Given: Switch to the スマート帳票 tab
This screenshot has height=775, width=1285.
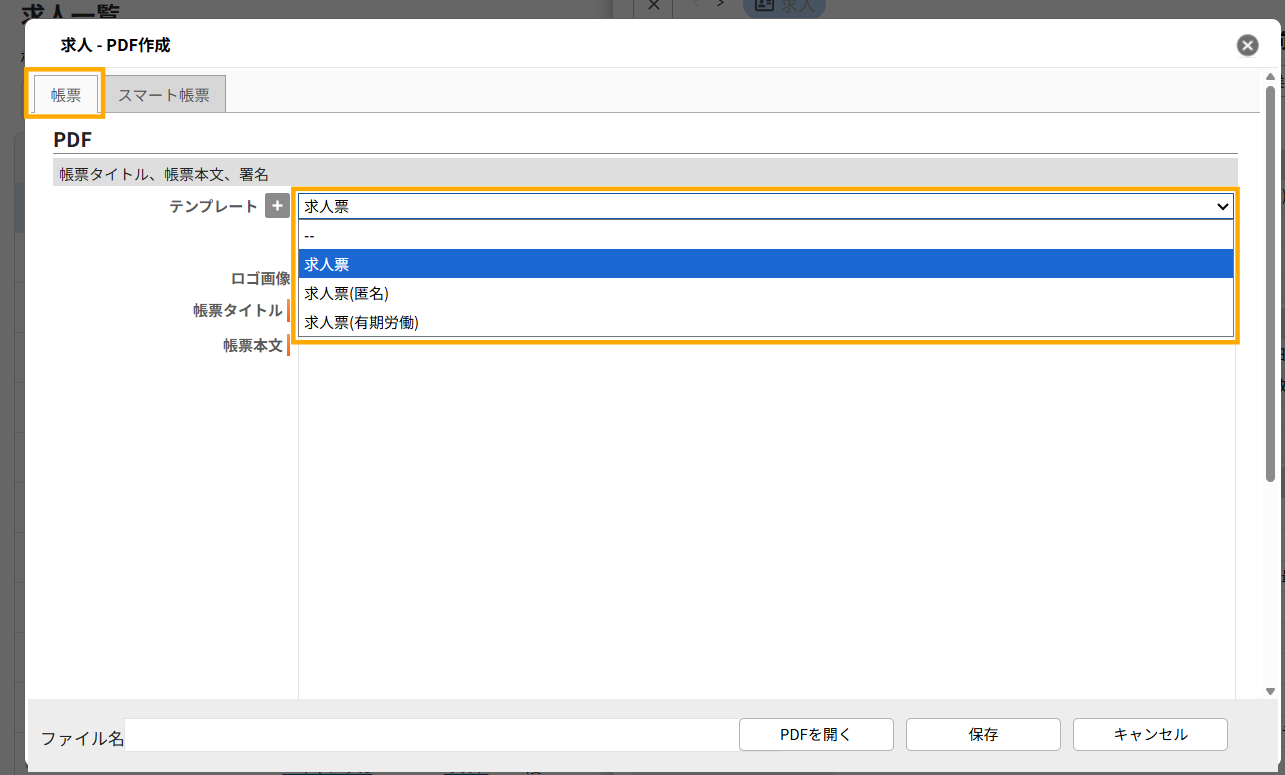Looking at the screenshot, I should 164,95.
